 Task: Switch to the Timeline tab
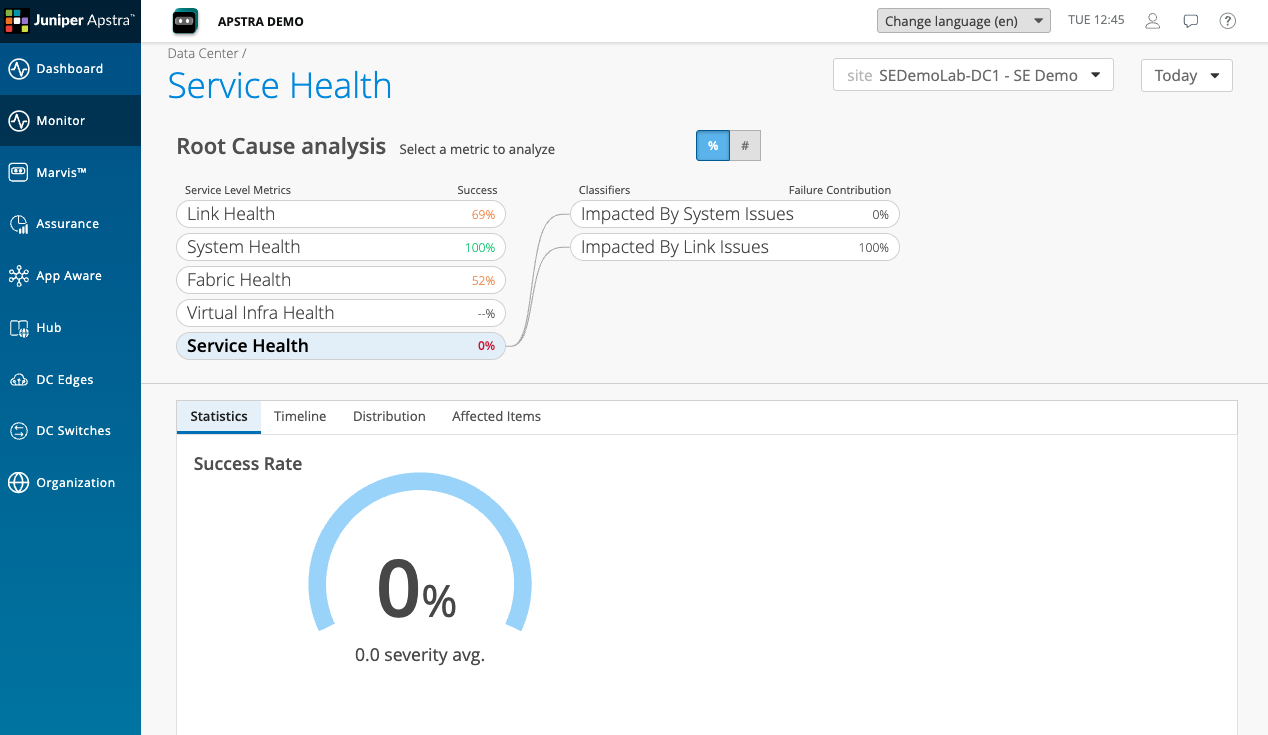300,417
